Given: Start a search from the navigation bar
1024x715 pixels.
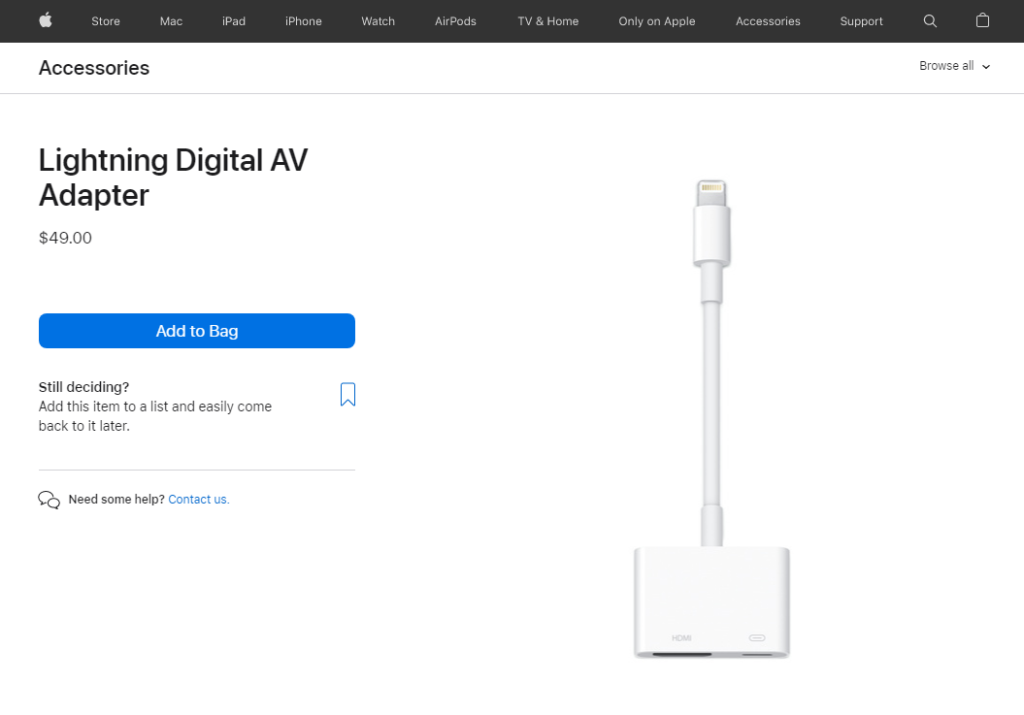Looking at the screenshot, I should coord(930,21).
